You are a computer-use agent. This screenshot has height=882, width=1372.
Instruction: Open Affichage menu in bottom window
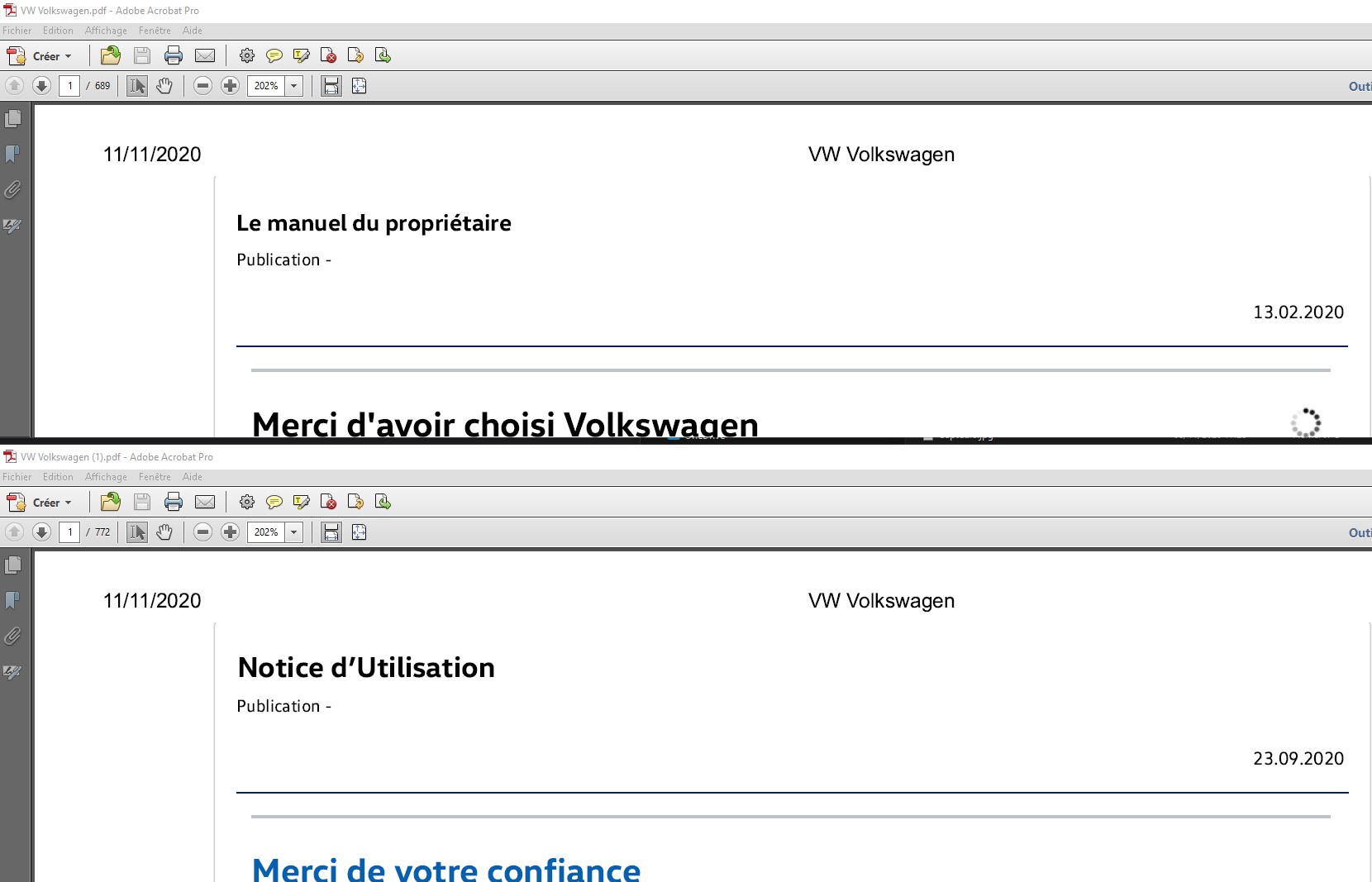coord(106,477)
